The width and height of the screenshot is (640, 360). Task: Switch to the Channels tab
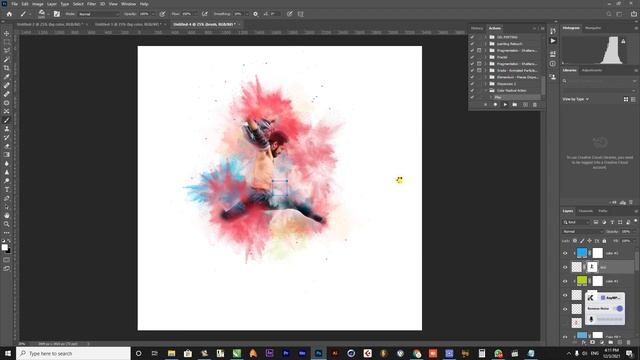pyautogui.click(x=586, y=211)
